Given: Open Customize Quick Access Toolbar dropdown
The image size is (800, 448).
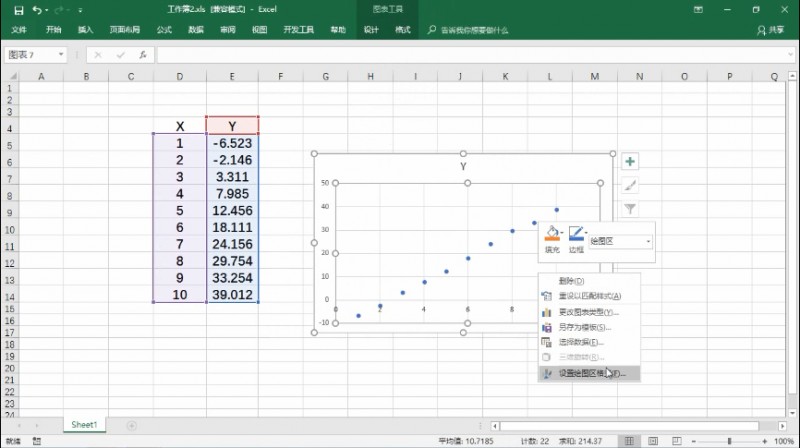Looking at the screenshot, I should click(x=80, y=10).
